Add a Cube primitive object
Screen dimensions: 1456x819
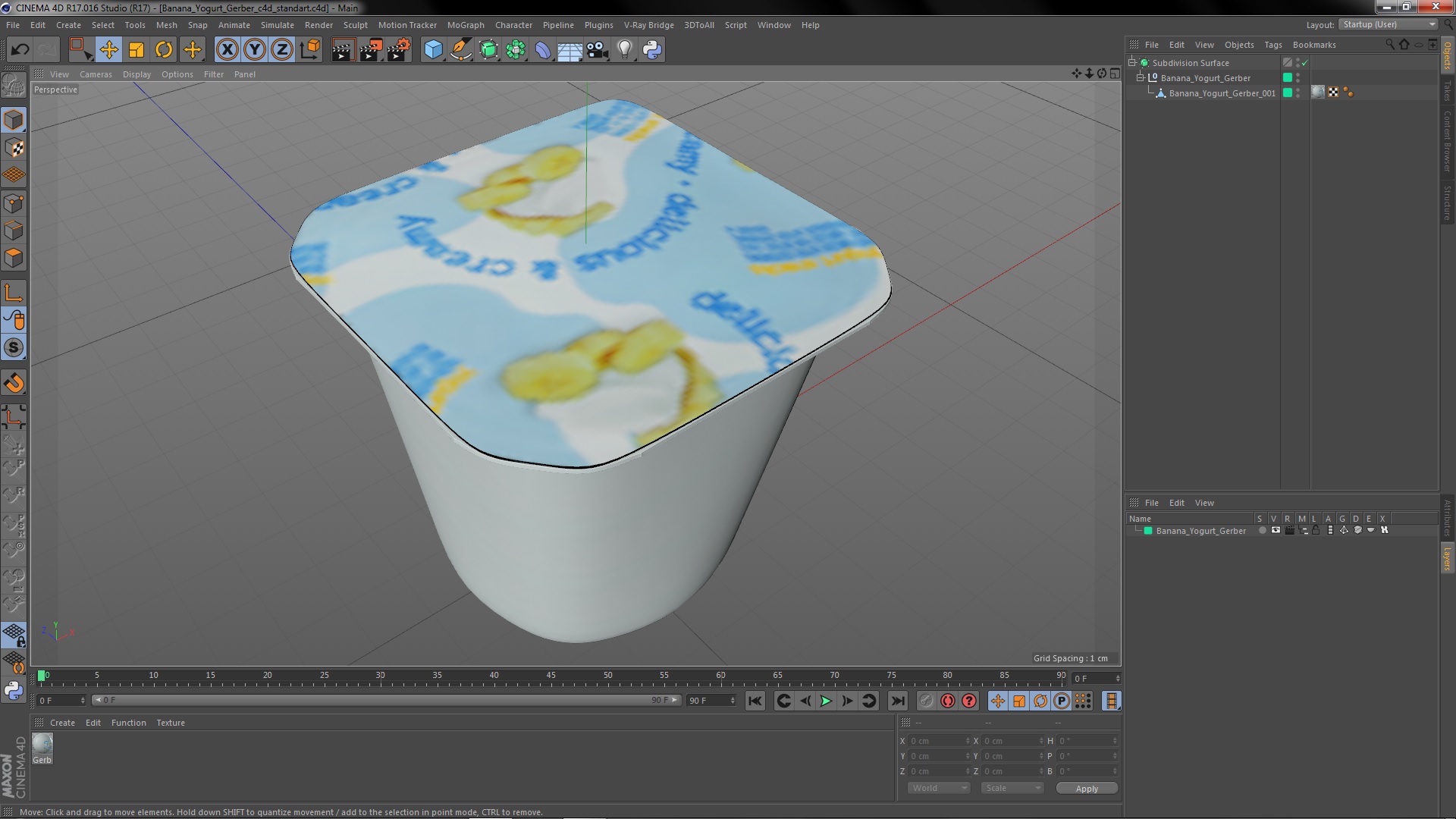[x=433, y=50]
